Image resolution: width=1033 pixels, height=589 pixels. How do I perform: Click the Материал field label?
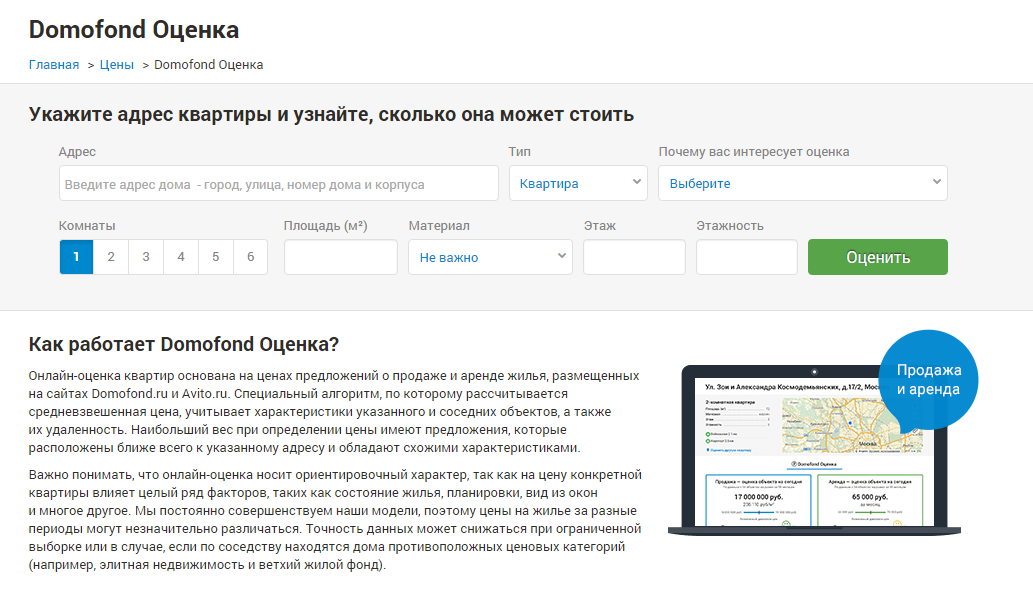pyautogui.click(x=439, y=225)
